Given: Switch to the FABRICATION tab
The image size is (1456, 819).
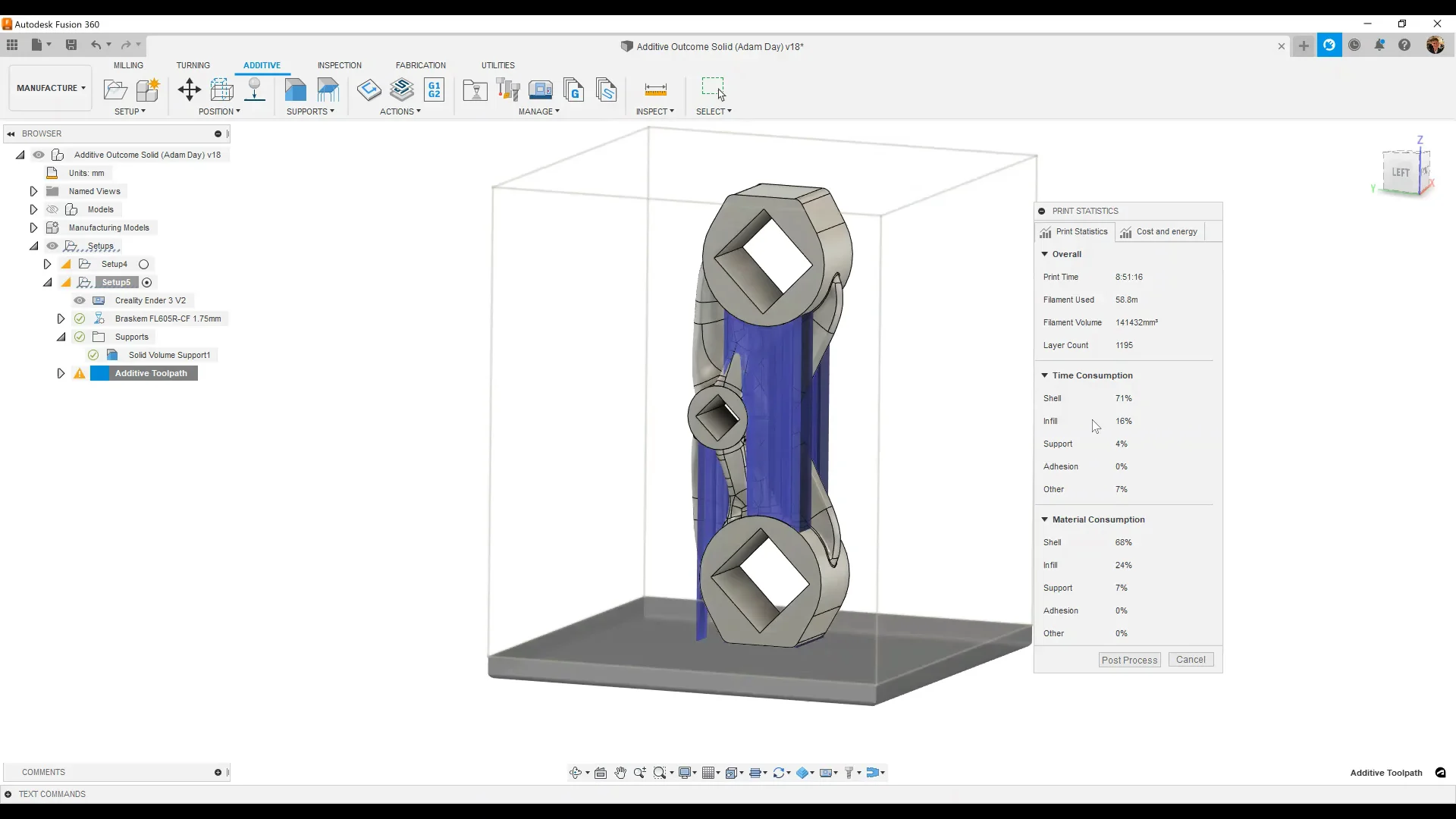Looking at the screenshot, I should click(421, 65).
